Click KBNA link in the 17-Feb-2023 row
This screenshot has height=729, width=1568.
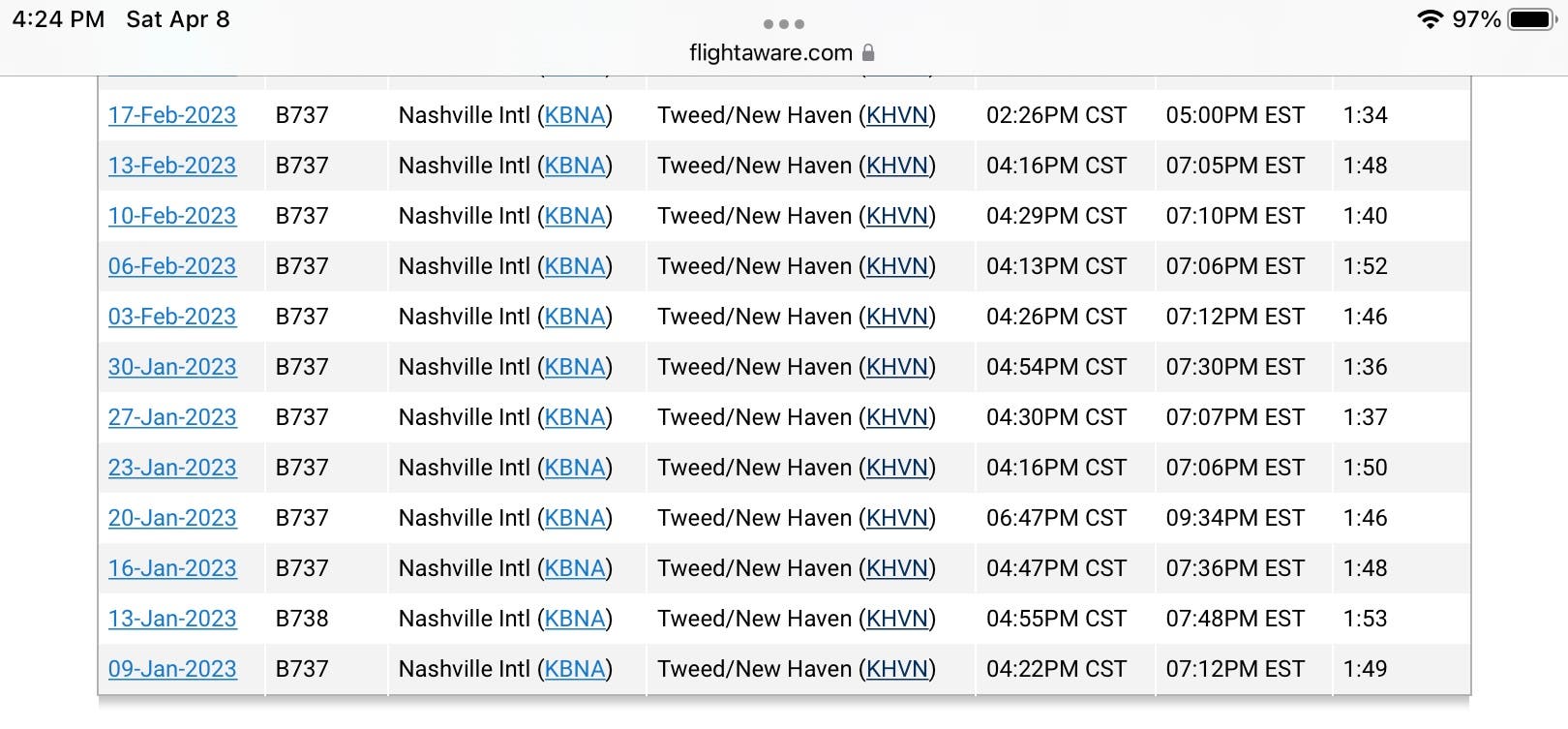tap(575, 115)
